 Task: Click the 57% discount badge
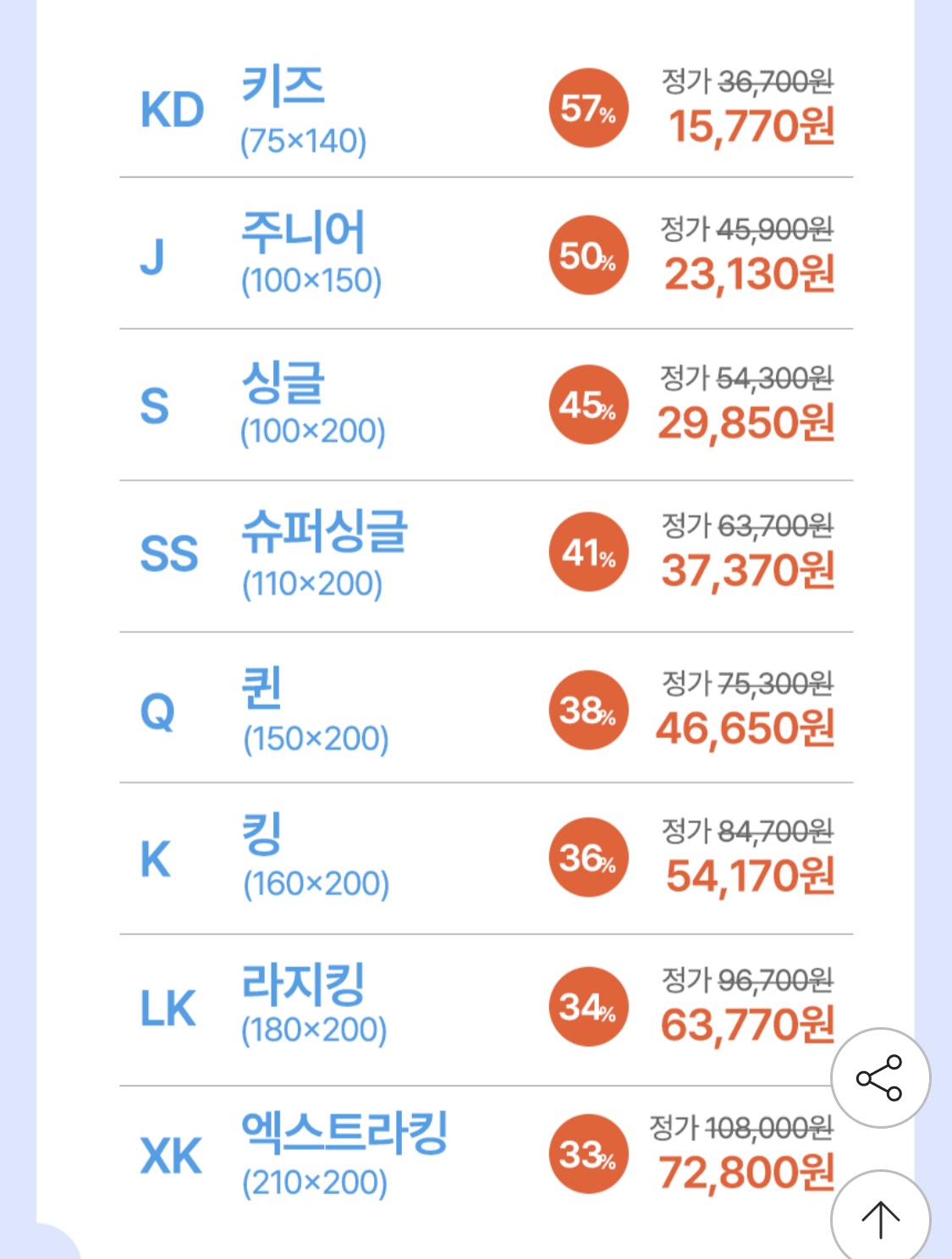(589, 108)
